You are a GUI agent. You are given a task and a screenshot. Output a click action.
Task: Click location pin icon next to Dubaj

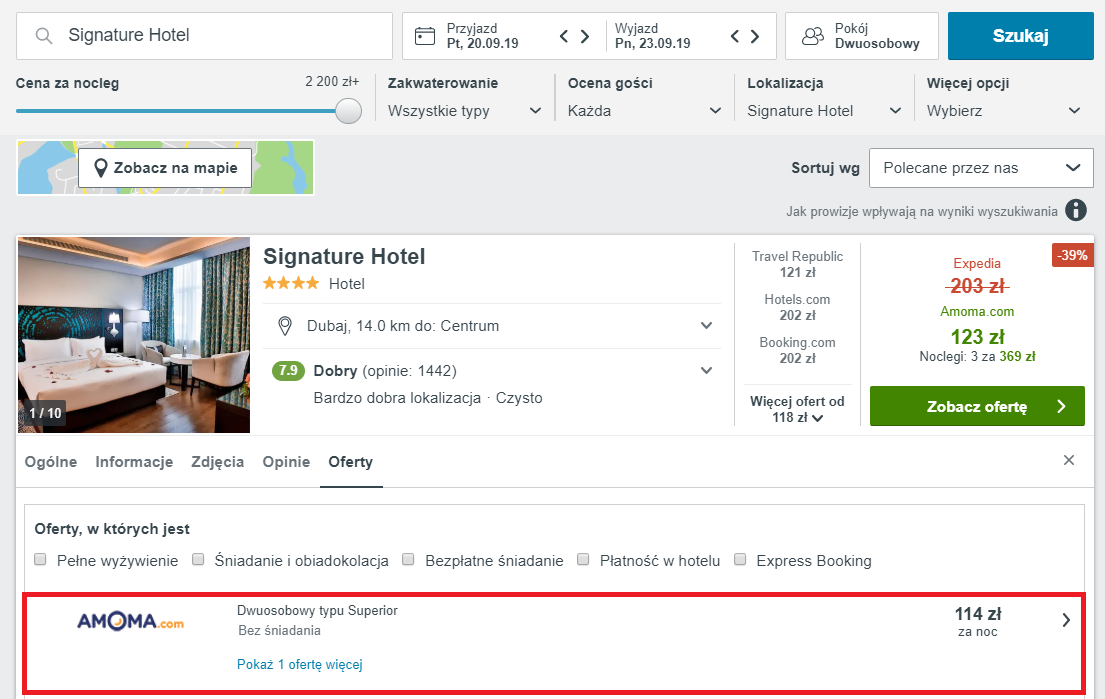click(x=285, y=326)
